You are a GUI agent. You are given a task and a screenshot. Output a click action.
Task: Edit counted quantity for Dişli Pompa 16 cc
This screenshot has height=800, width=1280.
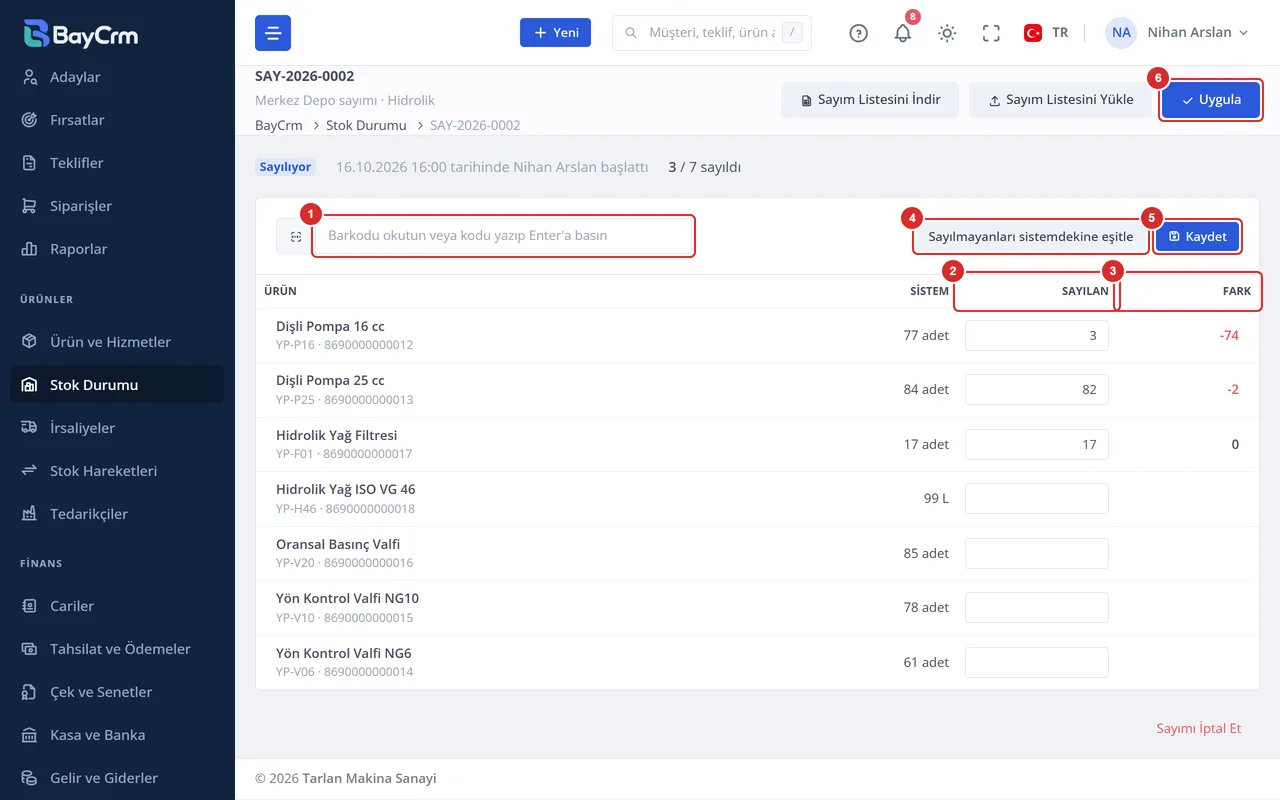(1036, 336)
